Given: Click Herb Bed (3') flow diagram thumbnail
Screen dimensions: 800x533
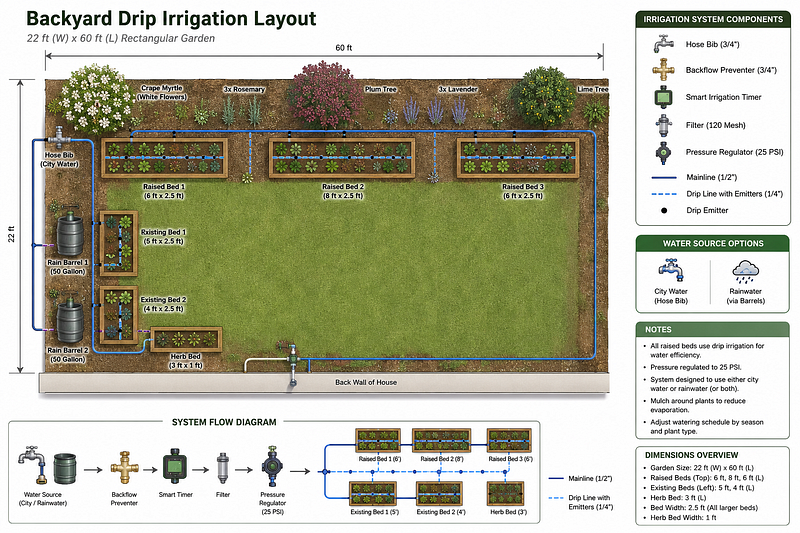Looking at the screenshot, I should point(506,494).
